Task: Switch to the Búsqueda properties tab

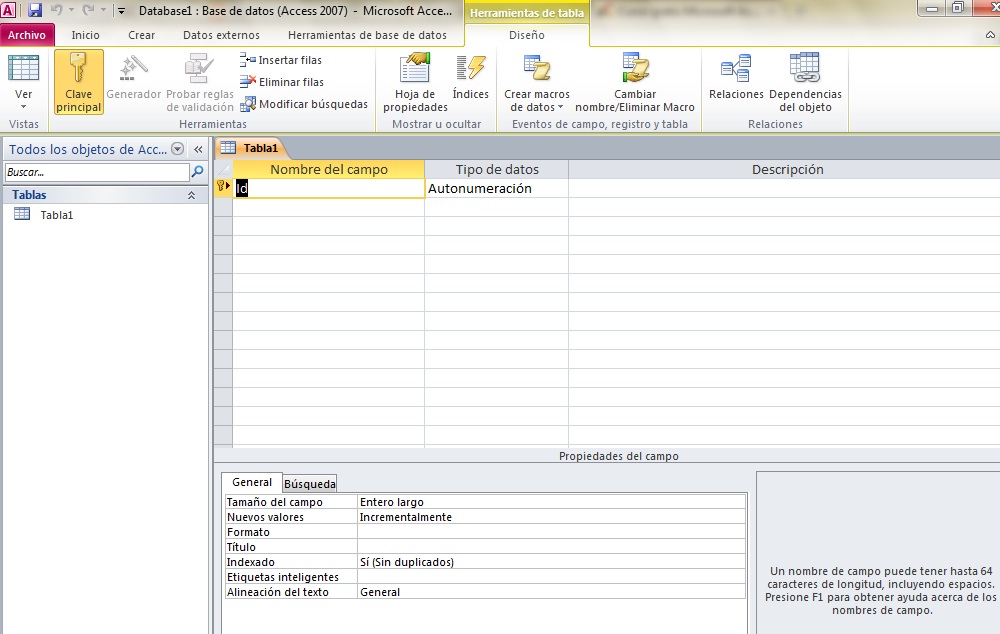Action: click(309, 484)
